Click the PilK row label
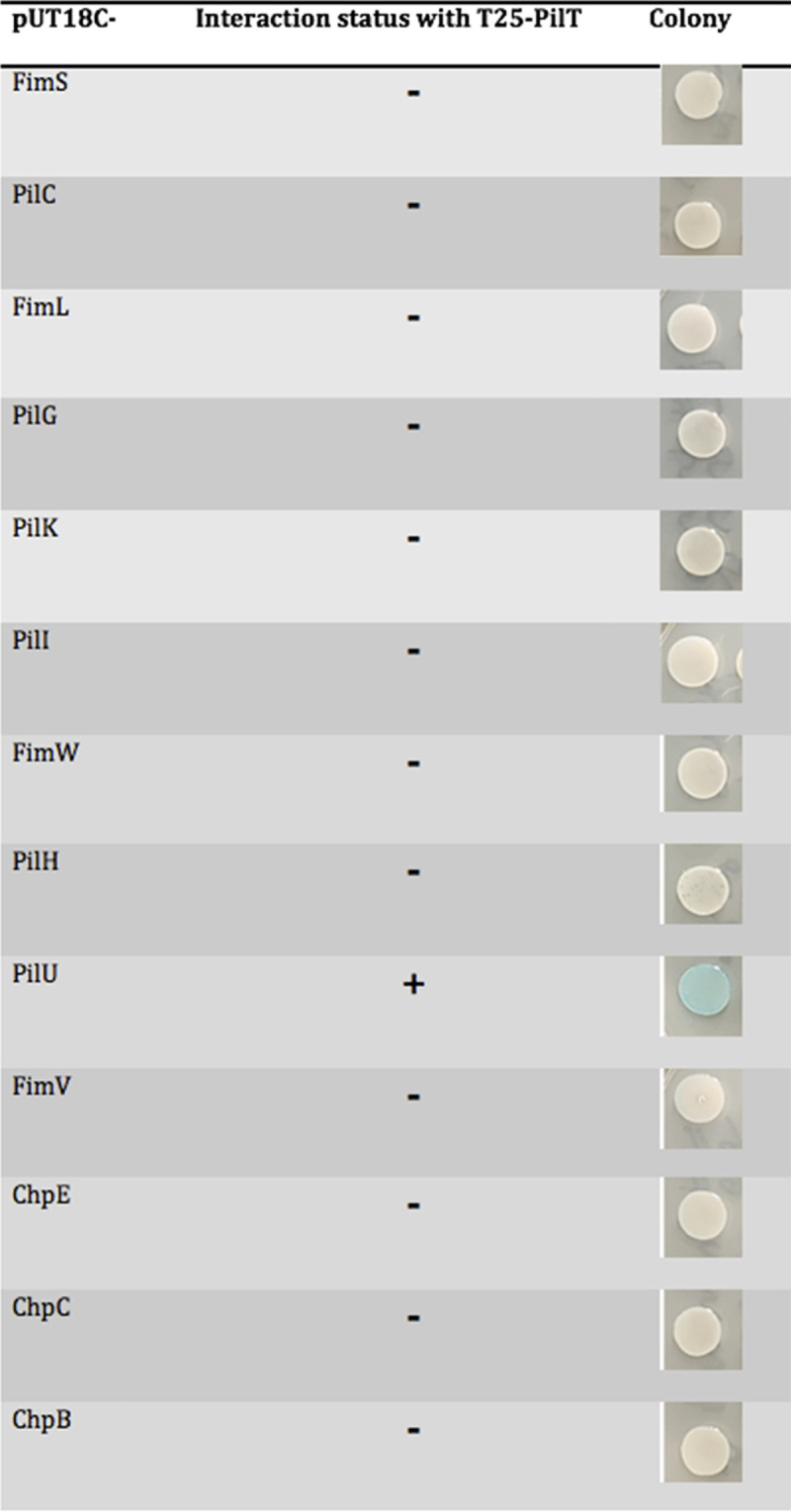The height and width of the screenshot is (1512, 791). (36, 528)
